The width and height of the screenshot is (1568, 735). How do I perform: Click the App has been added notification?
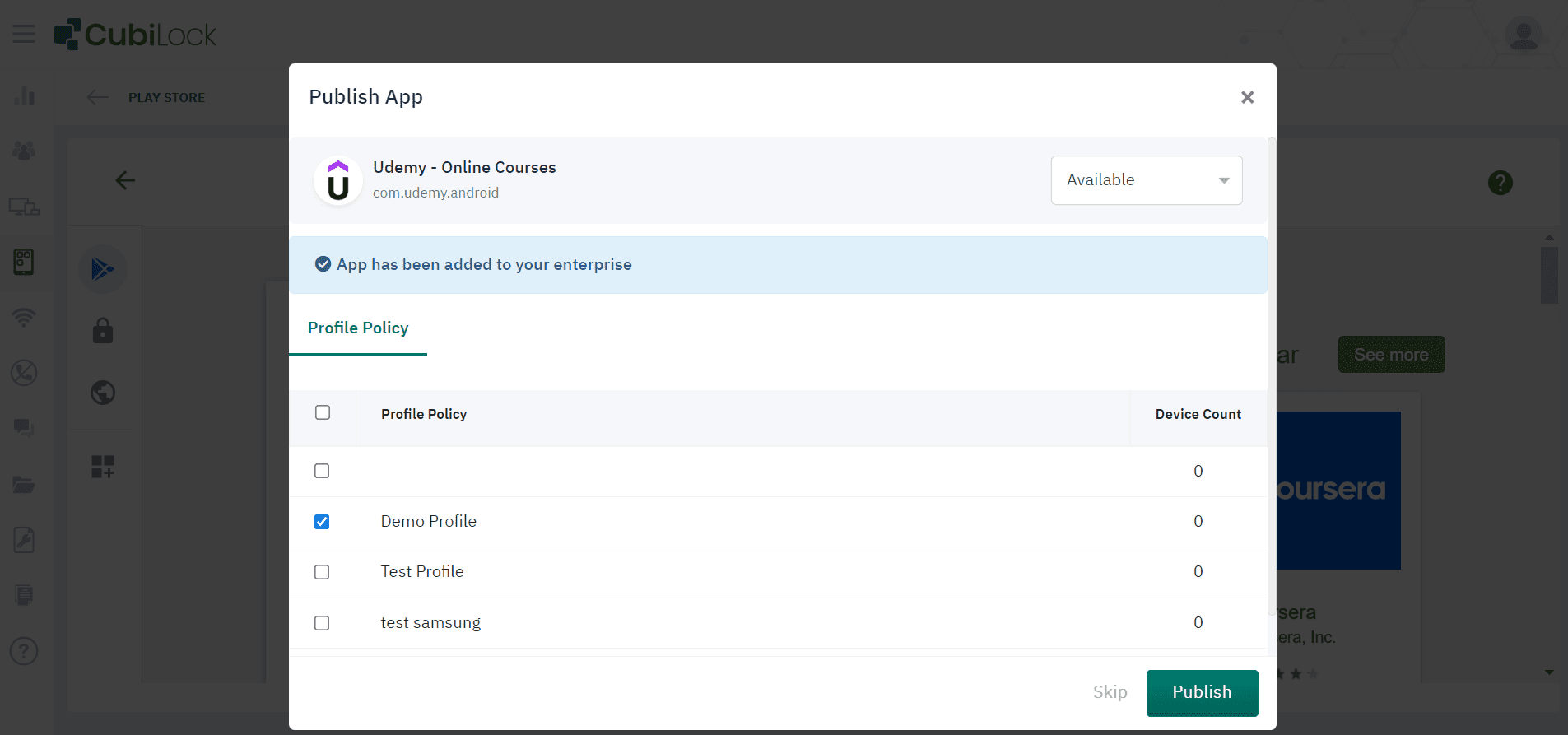coord(778,265)
